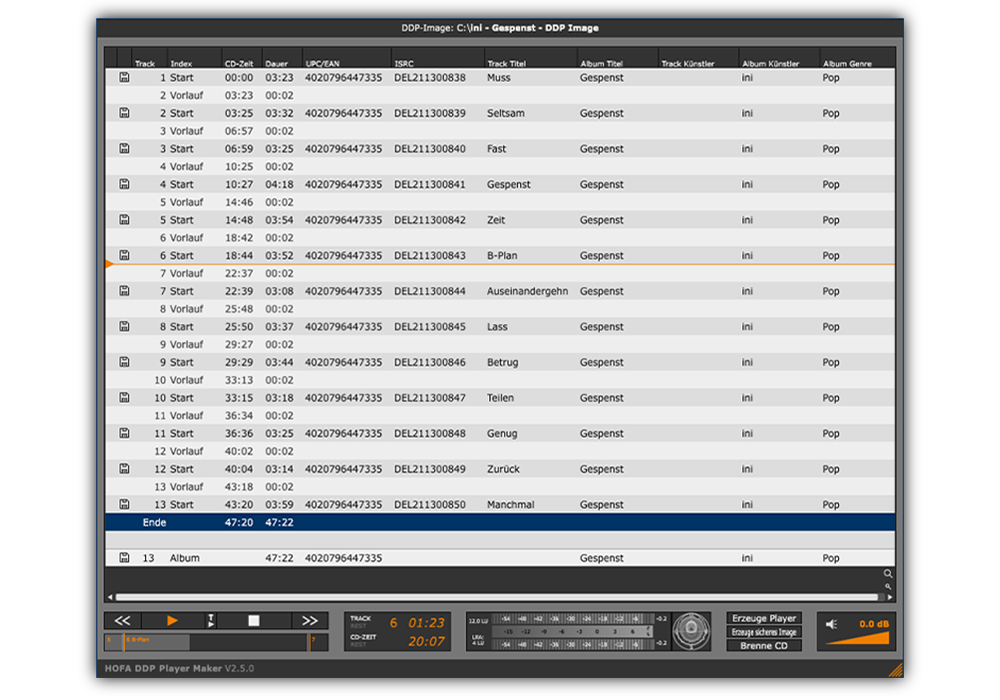Image resolution: width=1000 pixels, height=700 pixels.
Task: Click the save icon for track Zeit
Action: [124, 220]
